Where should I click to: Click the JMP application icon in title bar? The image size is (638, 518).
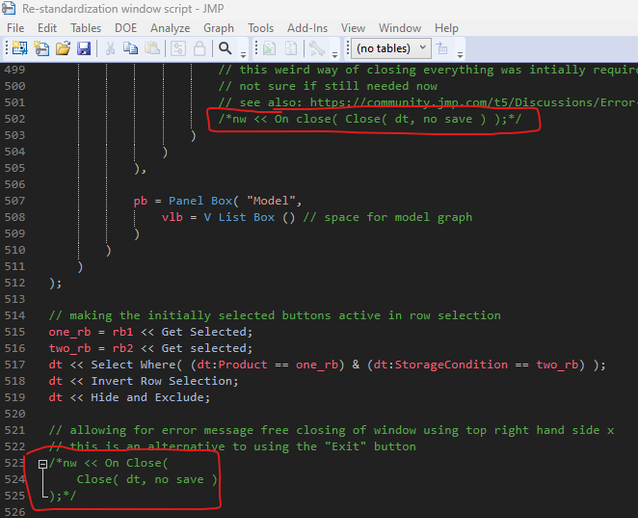[8, 8]
